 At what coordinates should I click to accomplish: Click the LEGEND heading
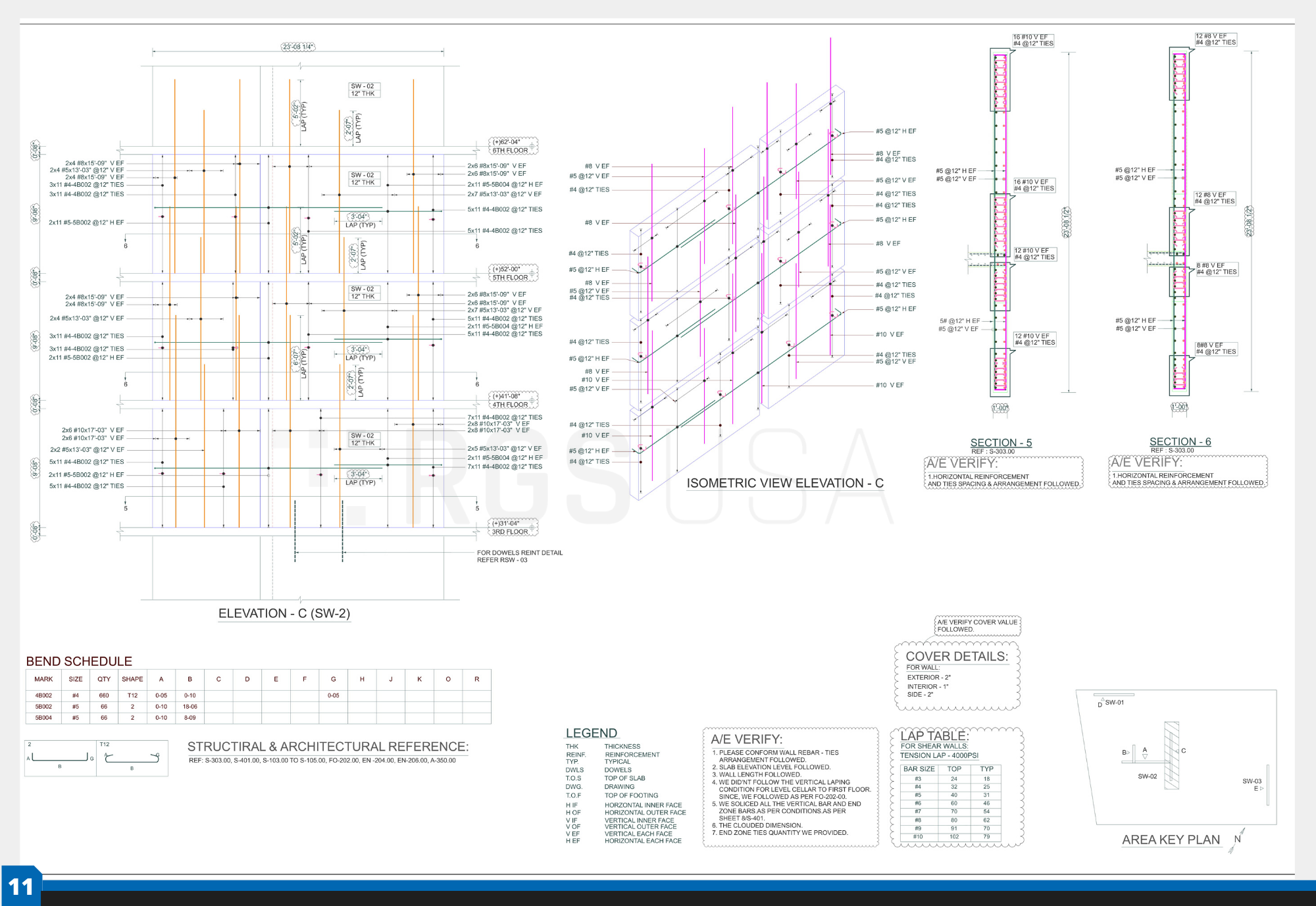[591, 733]
